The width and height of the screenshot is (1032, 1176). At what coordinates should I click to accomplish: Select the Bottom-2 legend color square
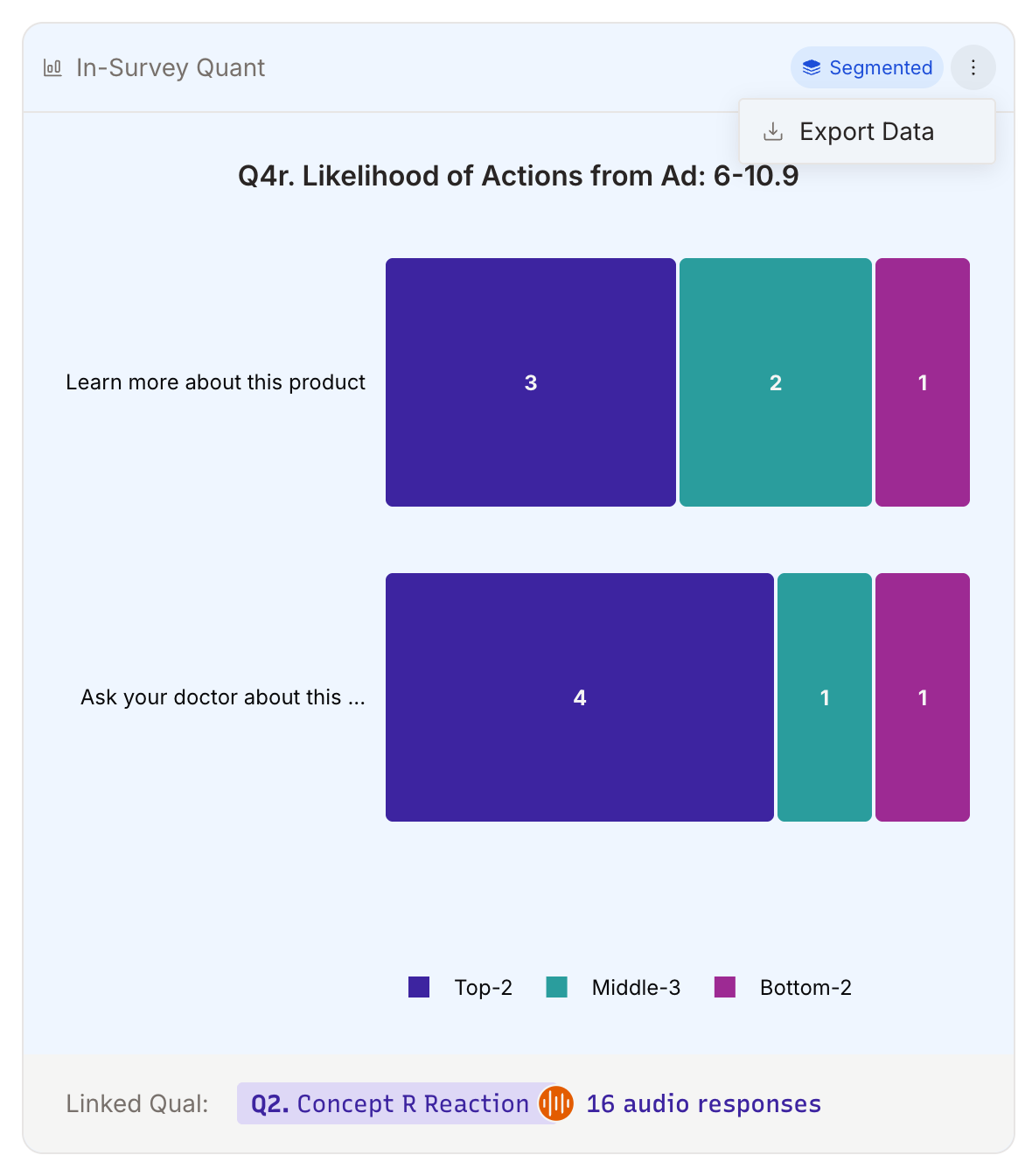tap(725, 987)
